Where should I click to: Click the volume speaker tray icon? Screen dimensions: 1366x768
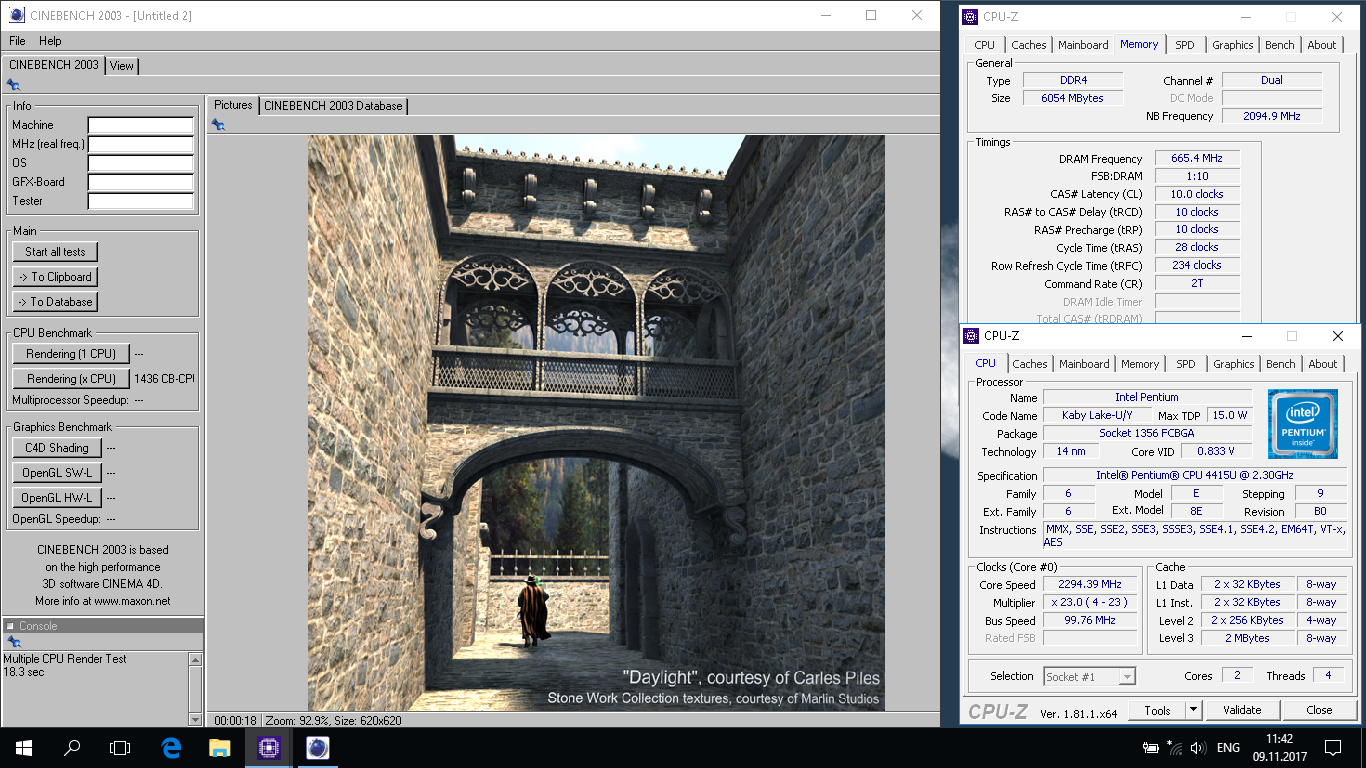1198,747
